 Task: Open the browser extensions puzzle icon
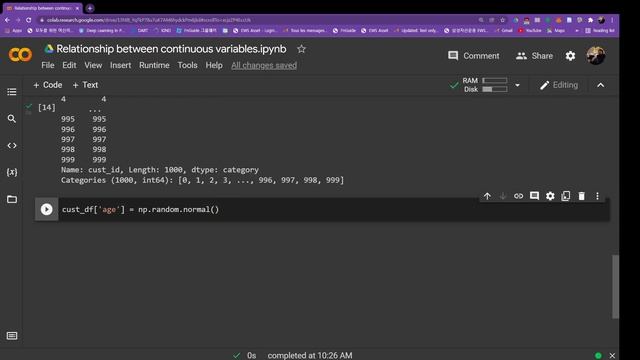[x=590, y=20]
